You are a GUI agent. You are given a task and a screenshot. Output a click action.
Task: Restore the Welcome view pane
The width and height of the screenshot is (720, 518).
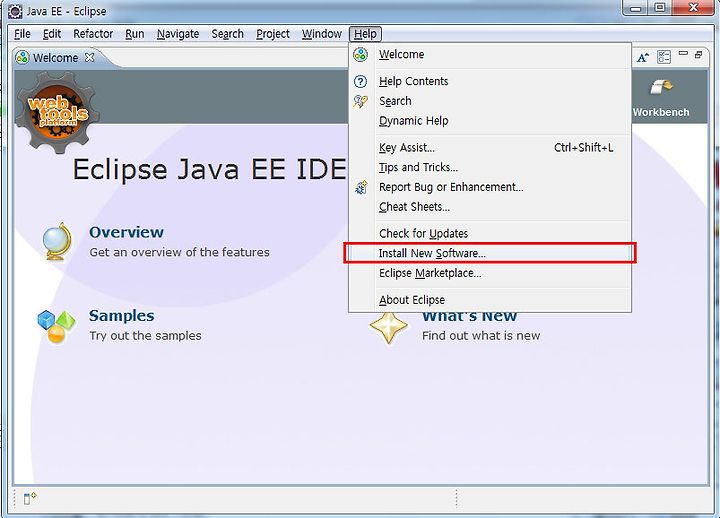pyautogui.click(x=698, y=55)
